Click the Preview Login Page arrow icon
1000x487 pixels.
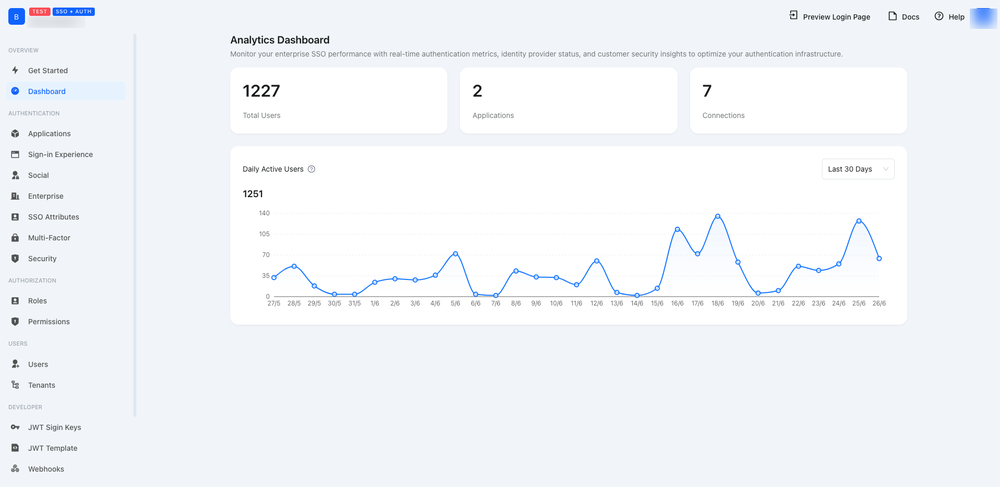[x=793, y=15]
